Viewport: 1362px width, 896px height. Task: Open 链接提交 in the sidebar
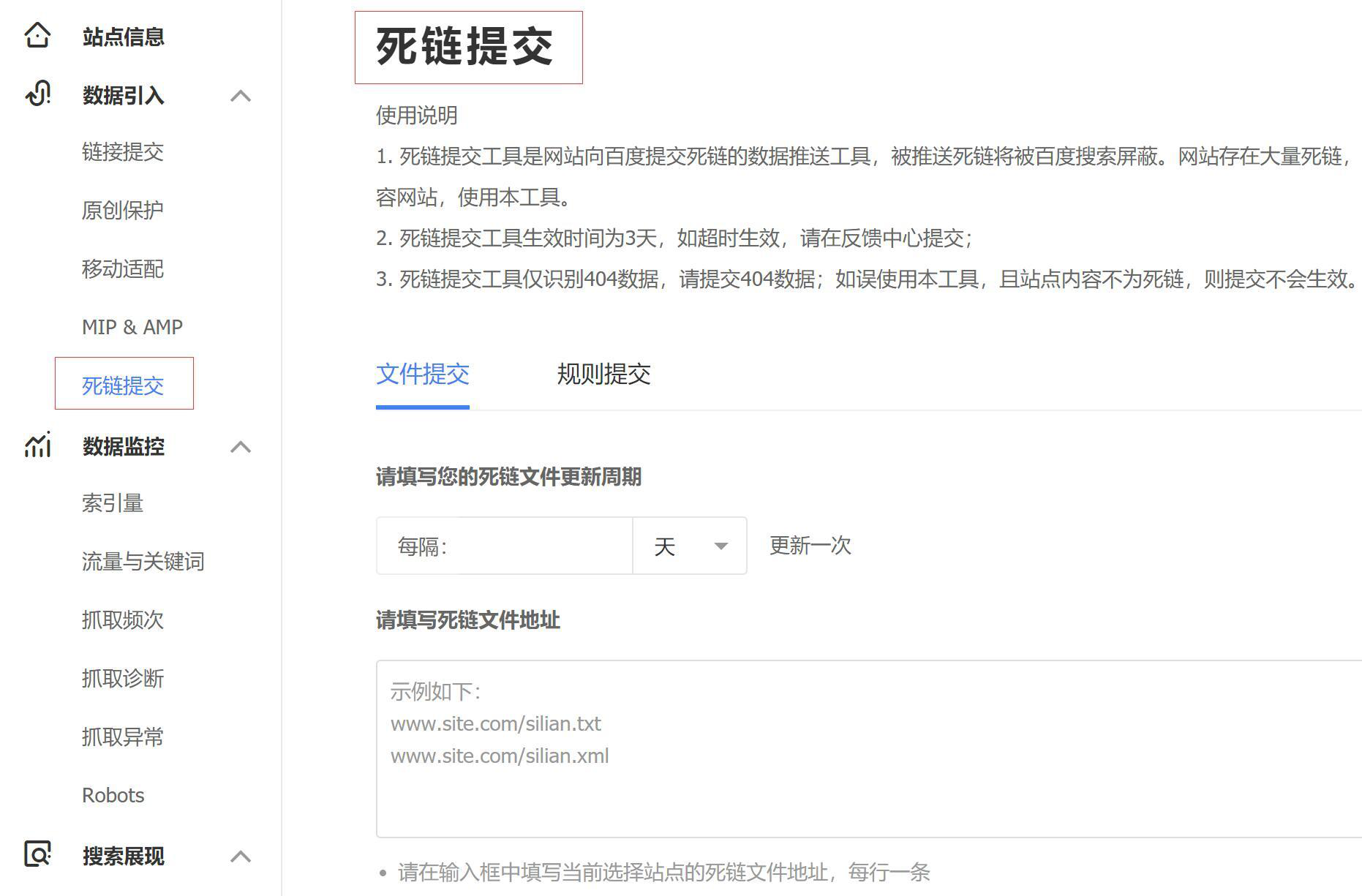click(x=123, y=152)
